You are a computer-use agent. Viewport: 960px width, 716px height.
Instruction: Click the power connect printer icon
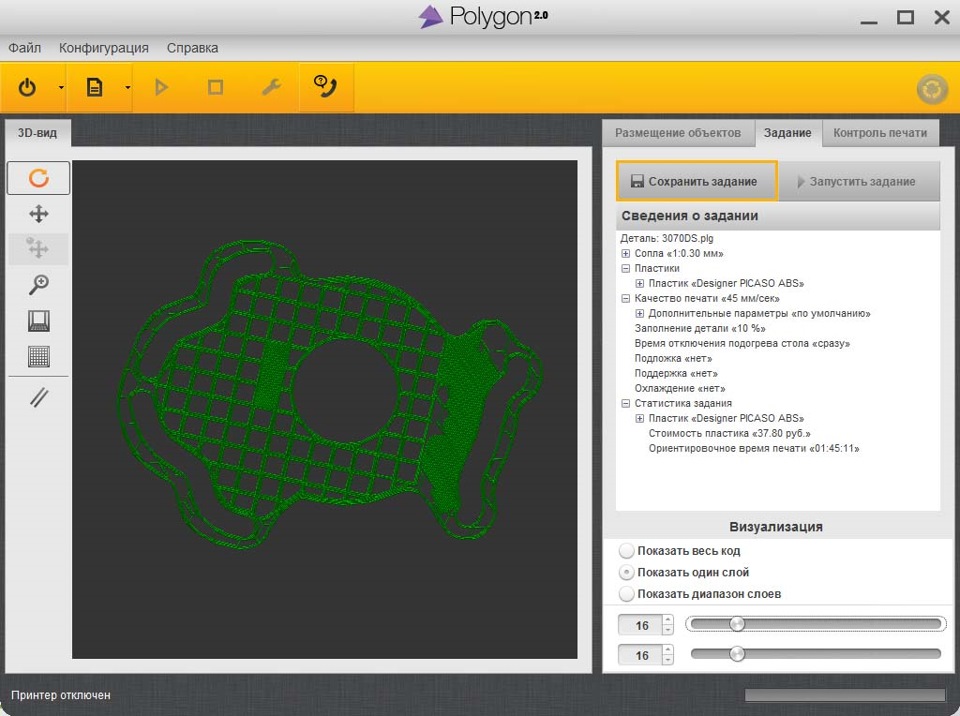(x=27, y=88)
